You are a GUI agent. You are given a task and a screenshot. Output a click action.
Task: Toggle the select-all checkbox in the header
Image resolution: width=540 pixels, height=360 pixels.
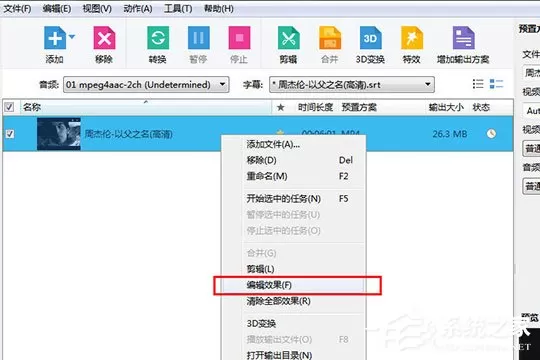coord(9,107)
